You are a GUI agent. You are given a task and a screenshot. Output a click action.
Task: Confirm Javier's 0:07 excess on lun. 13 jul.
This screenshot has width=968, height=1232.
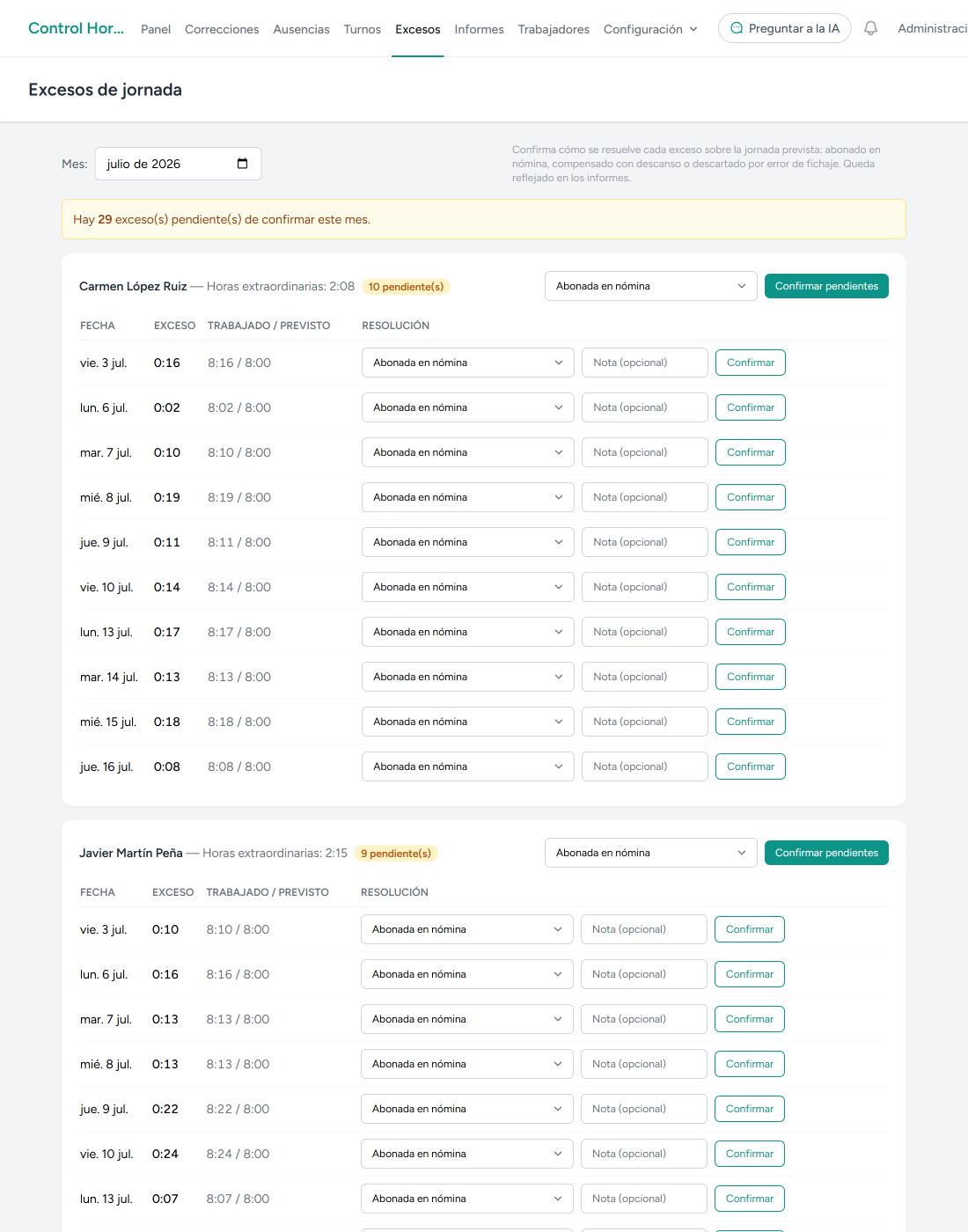[750, 1199]
